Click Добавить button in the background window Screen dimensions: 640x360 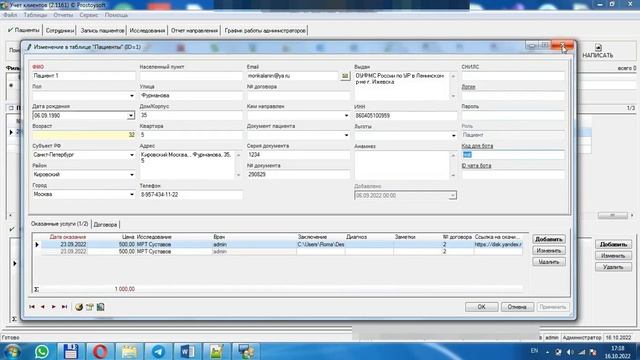tap(613, 244)
